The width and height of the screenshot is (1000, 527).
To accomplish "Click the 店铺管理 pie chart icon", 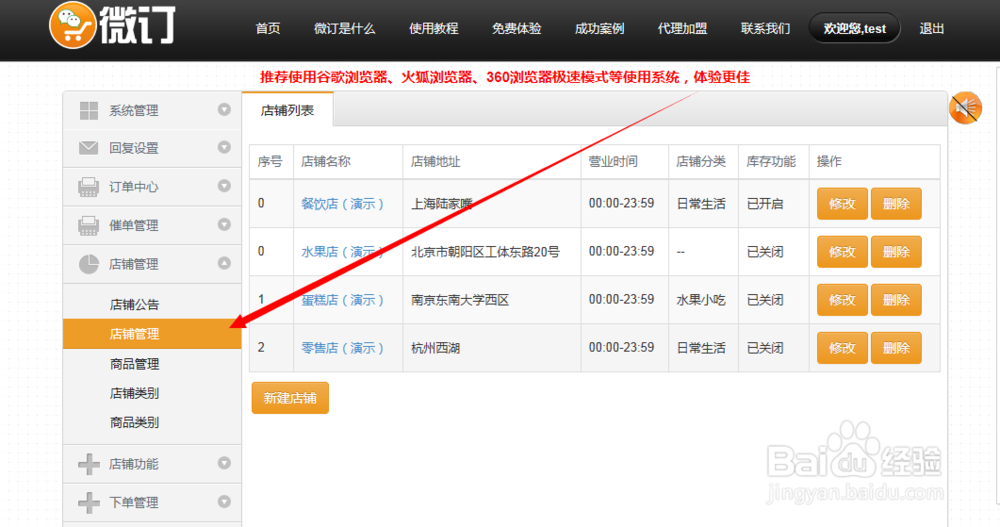I will (89, 264).
